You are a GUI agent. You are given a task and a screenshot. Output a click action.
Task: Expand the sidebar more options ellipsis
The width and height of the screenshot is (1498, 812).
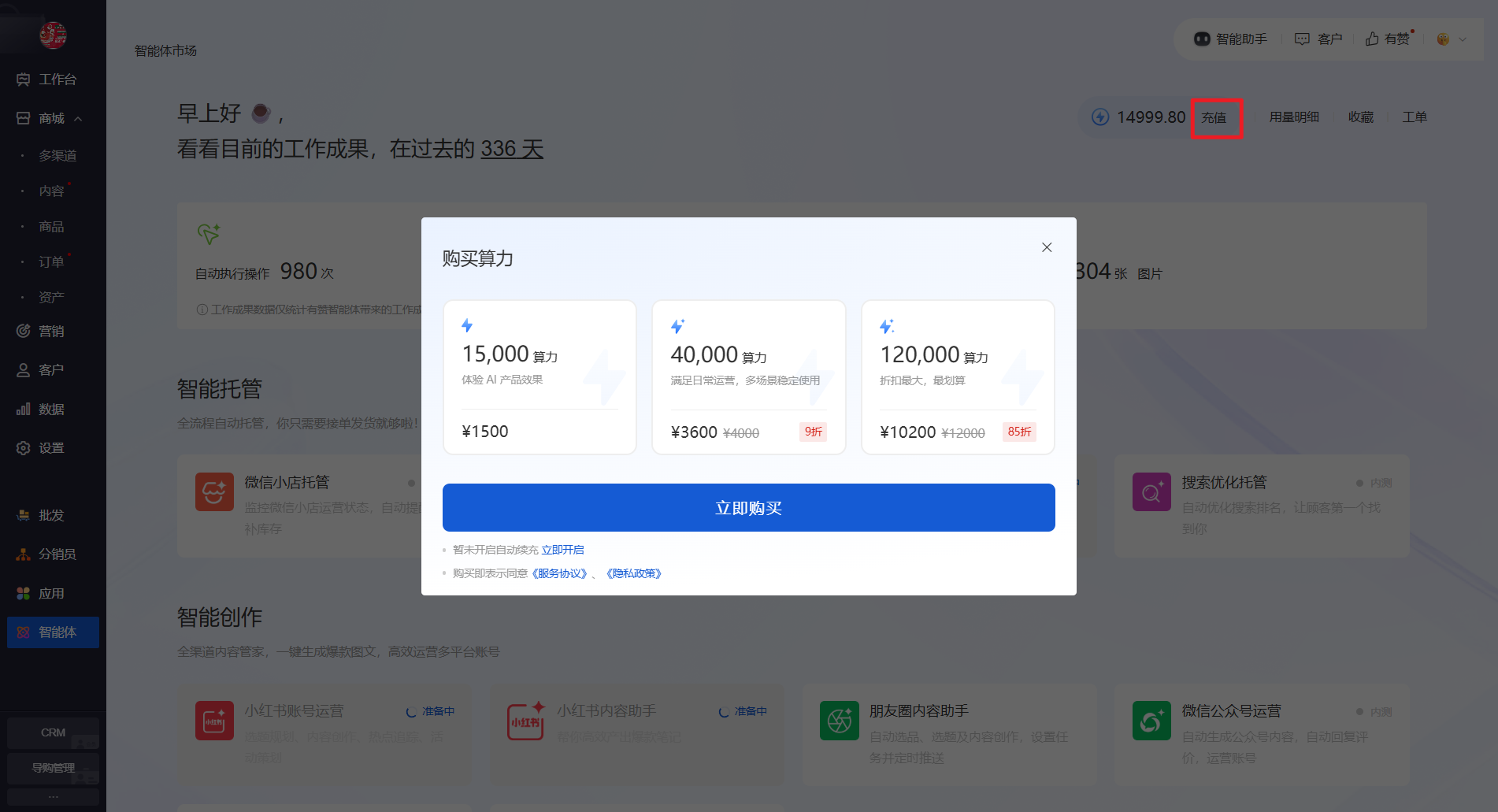[53, 796]
